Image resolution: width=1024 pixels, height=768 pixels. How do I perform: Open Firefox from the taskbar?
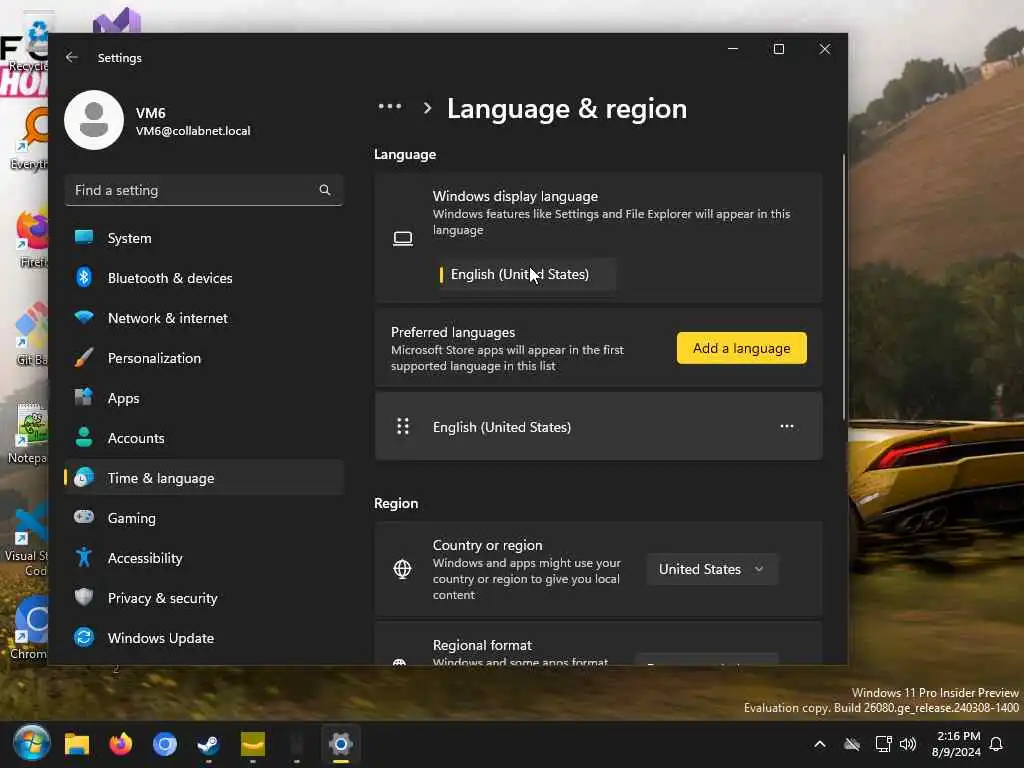tap(121, 744)
